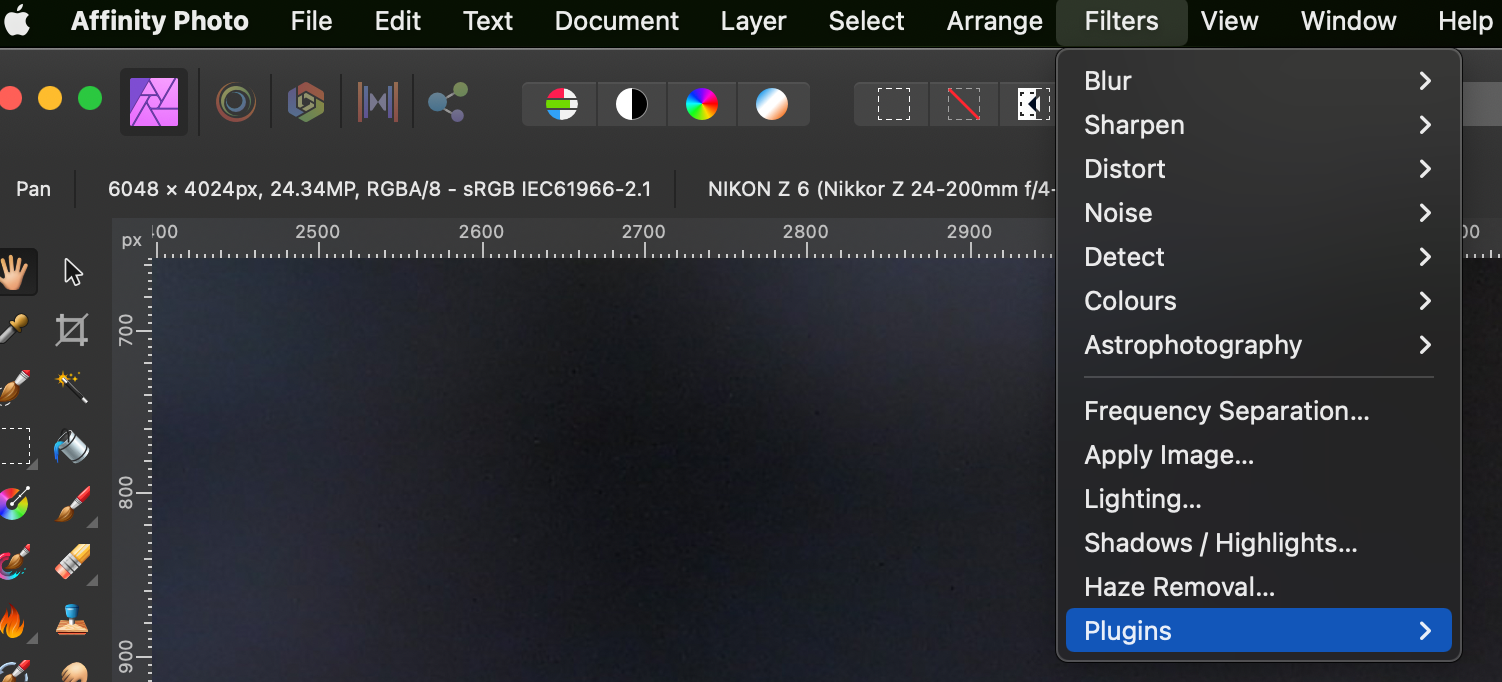
Task: Open the File menu
Action: click(311, 21)
